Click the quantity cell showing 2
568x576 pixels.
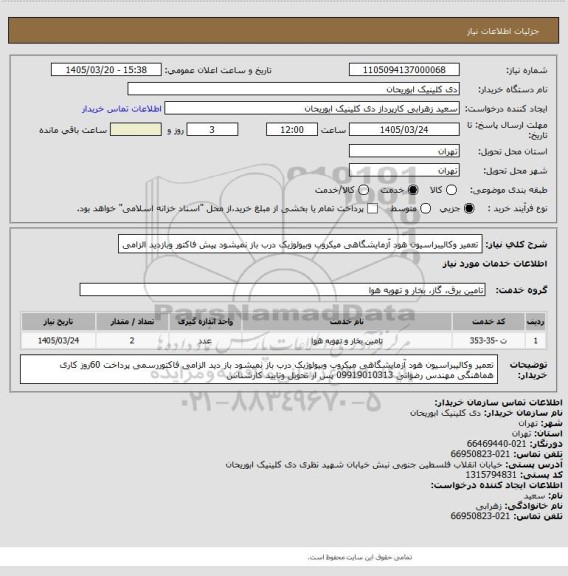click(132, 341)
